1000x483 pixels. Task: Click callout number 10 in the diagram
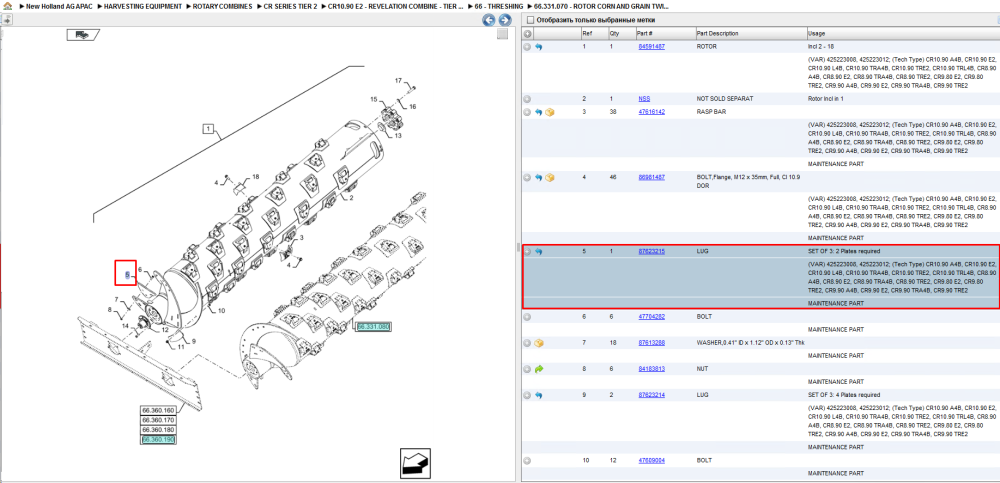click(x=221, y=311)
